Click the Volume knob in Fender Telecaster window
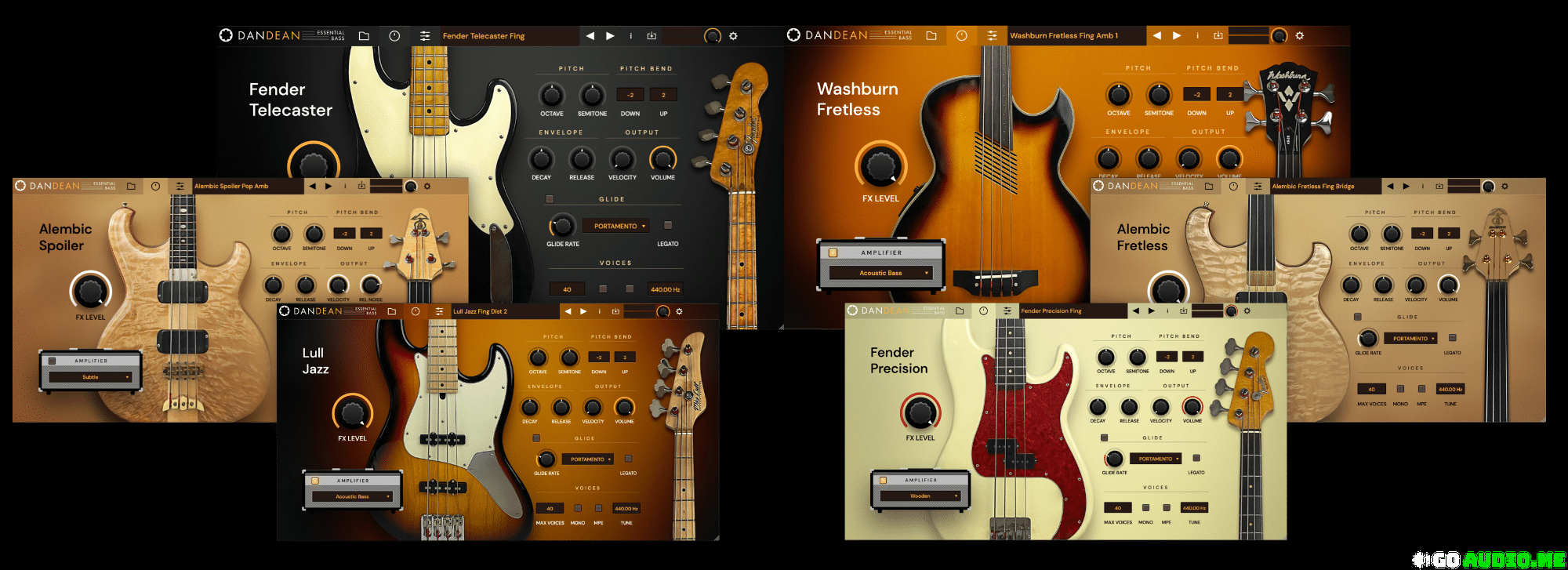This screenshot has height=570, width=1568. click(x=663, y=158)
